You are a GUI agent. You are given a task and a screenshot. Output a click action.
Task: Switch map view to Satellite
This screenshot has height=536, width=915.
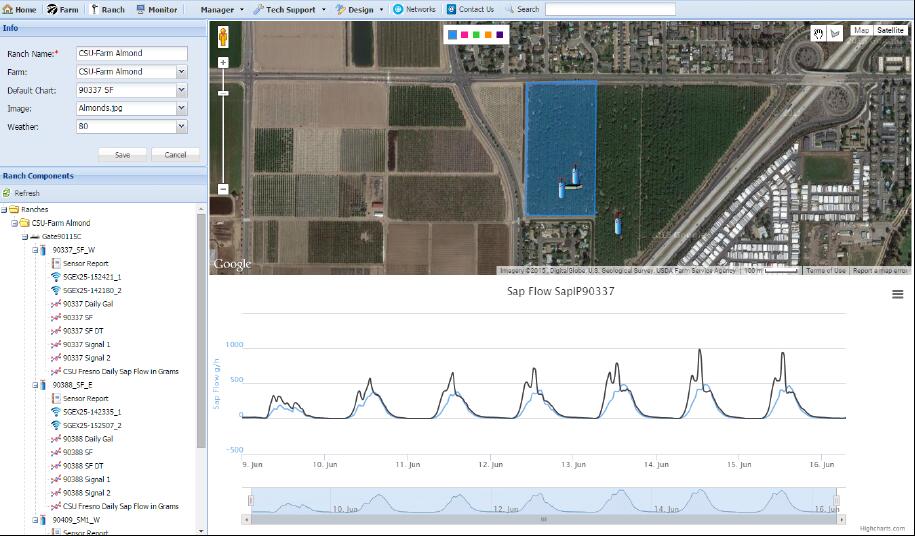[889, 31]
